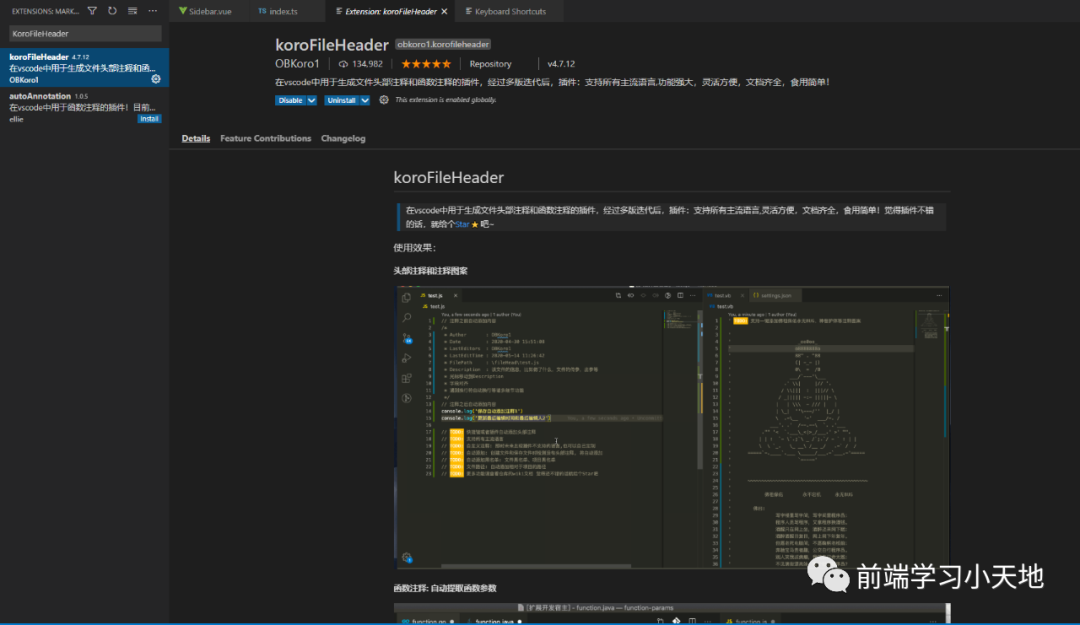Image resolution: width=1080 pixels, height=625 pixels.
Task: Open the extensions filter icon
Action: point(92,11)
